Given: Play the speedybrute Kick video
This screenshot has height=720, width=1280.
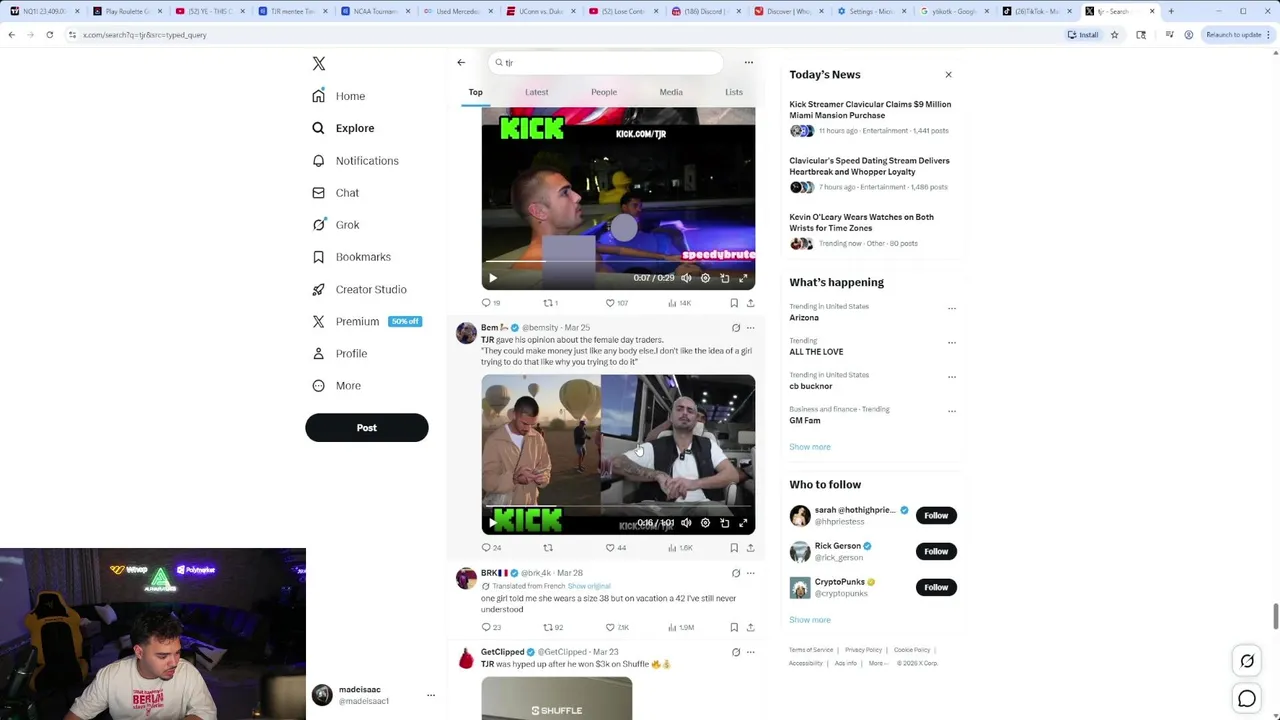Looking at the screenshot, I should point(493,278).
